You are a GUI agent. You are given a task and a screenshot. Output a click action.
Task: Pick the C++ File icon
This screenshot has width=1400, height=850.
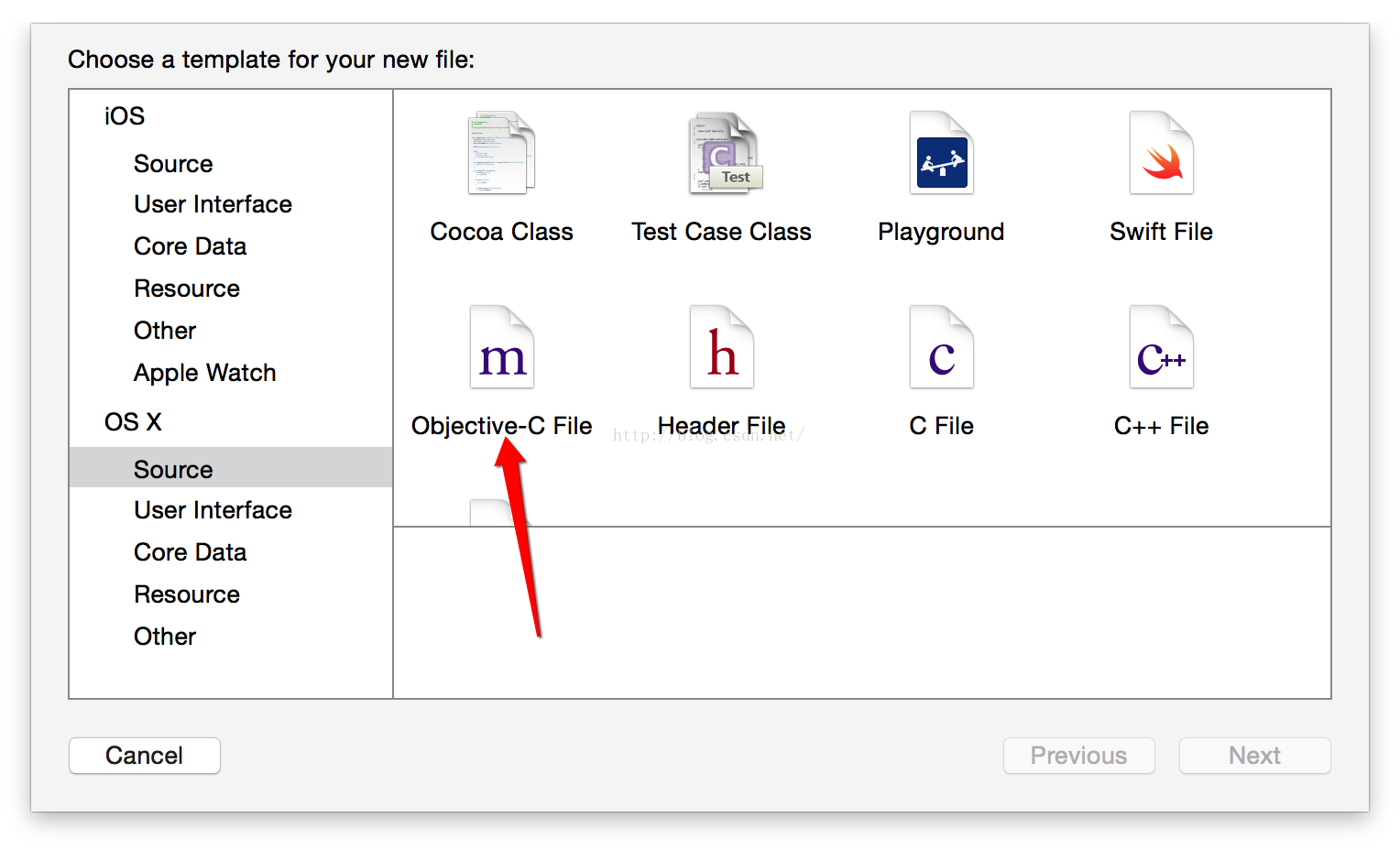click(1162, 347)
